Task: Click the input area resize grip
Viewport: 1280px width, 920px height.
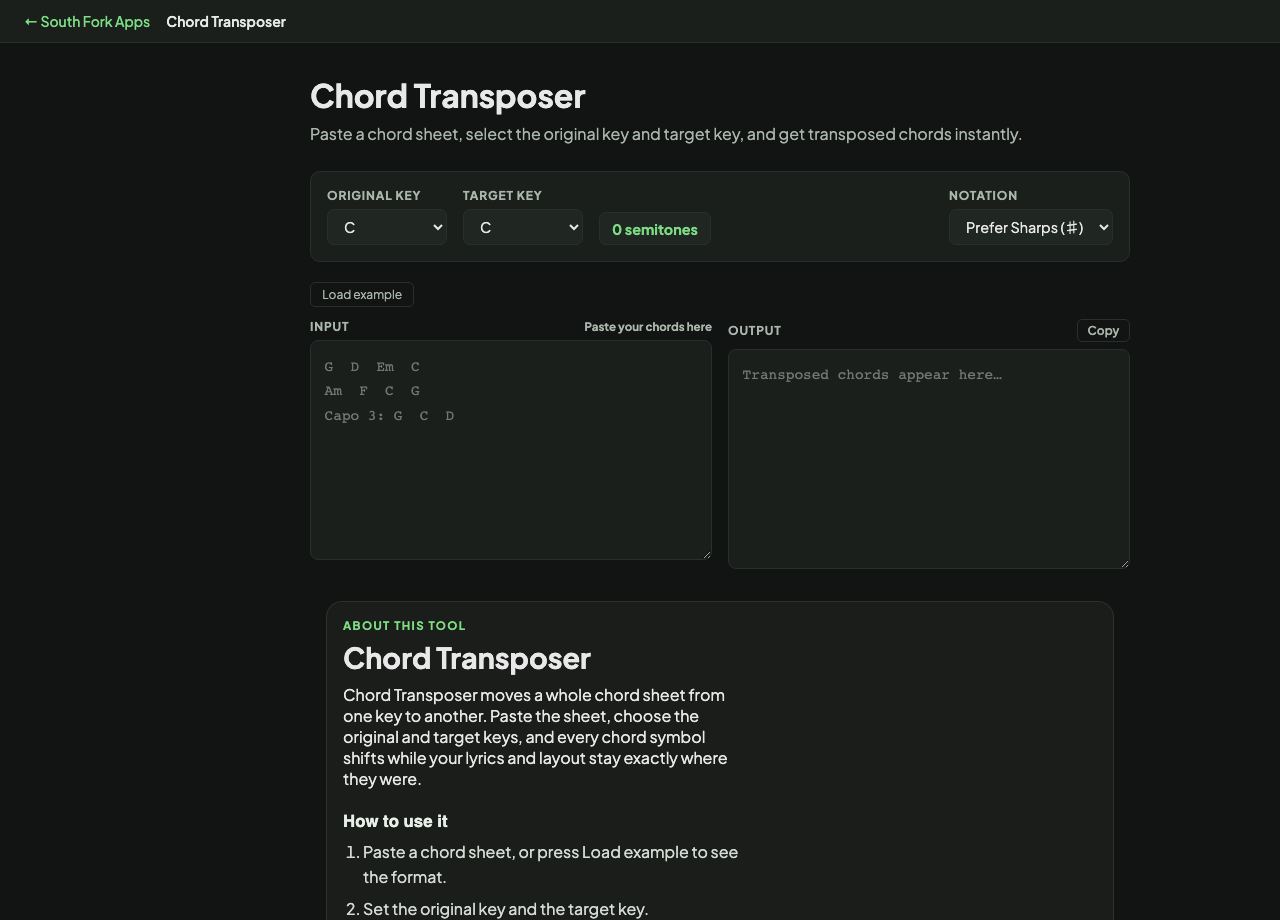Action: (705, 553)
